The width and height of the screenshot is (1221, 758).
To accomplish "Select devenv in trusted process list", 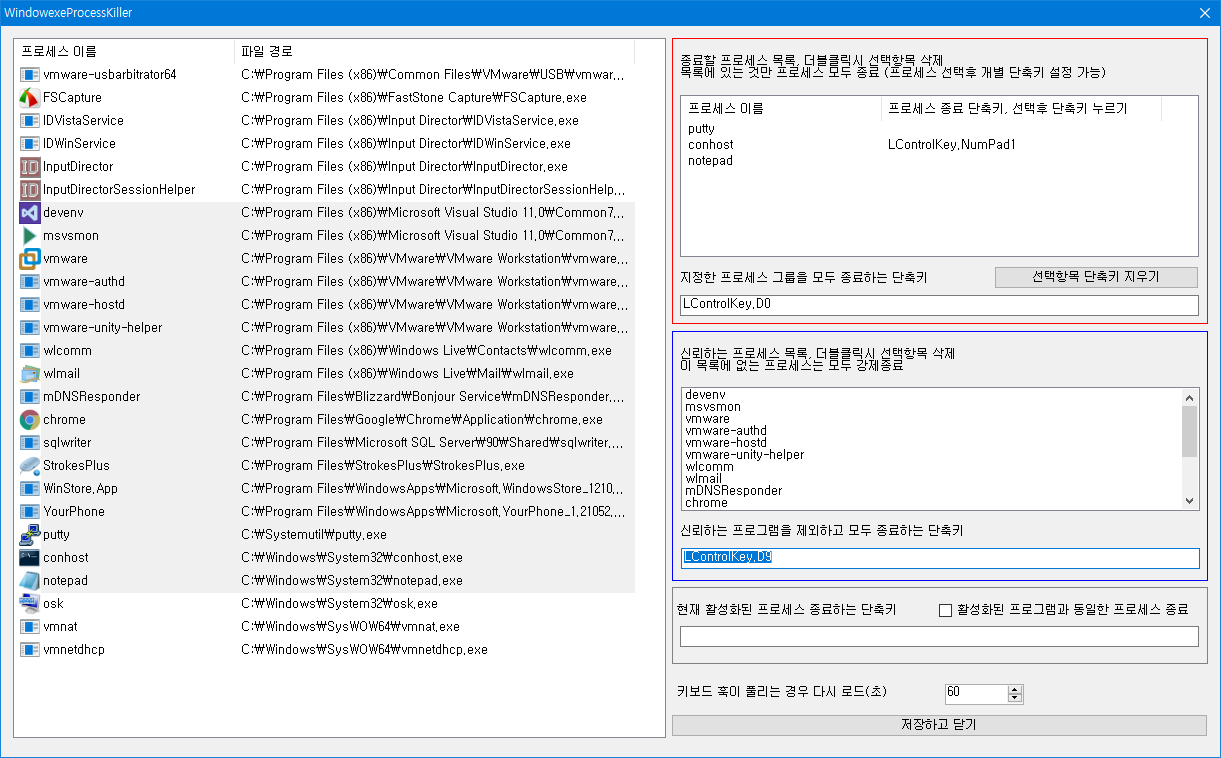I will point(705,395).
